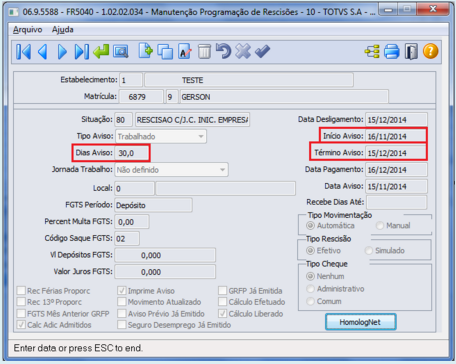
Task: Toggle Cálculo Efetuado checkbox
Action: [222, 302]
